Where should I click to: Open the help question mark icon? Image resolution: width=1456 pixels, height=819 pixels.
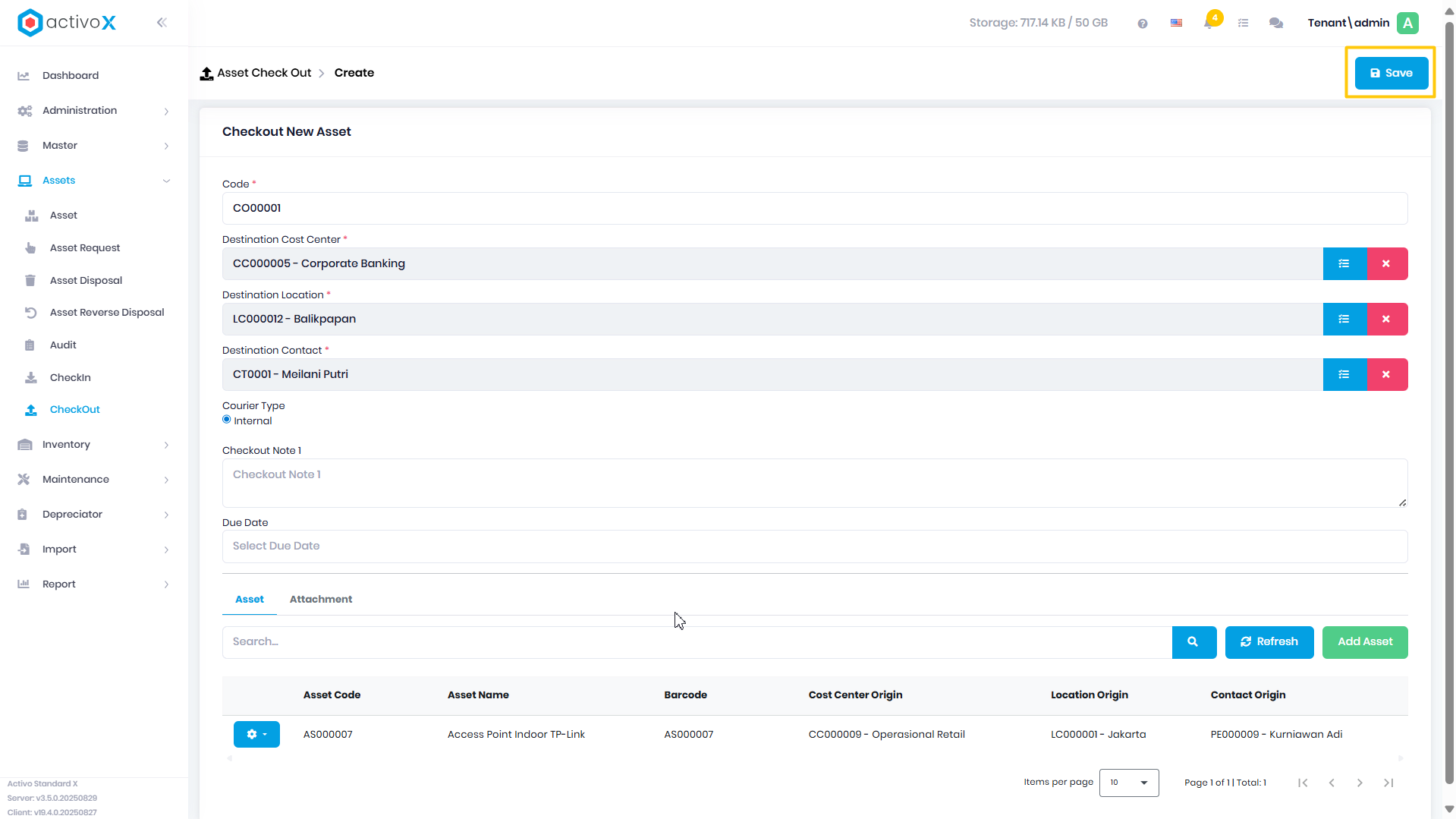[1142, 24]
